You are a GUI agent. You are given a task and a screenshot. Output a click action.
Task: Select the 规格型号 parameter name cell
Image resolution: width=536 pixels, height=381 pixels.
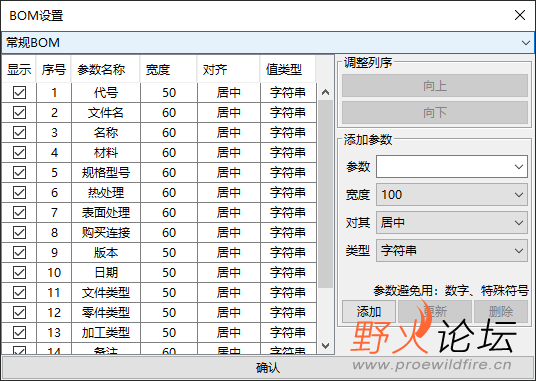click(x=106, y=173)
